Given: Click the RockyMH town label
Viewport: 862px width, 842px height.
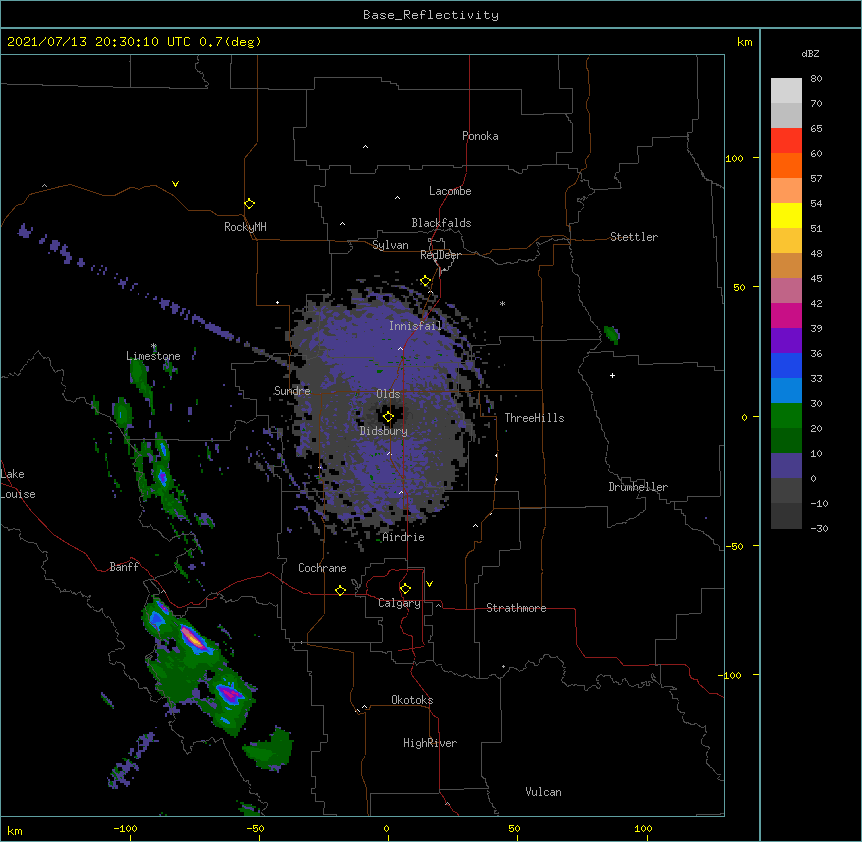Looking at the screenshot, I should click(x=245, y=227).
